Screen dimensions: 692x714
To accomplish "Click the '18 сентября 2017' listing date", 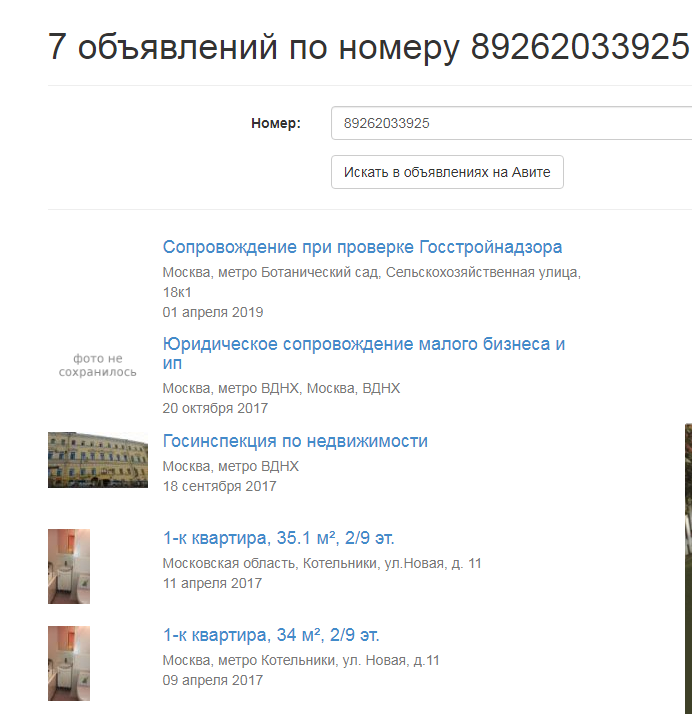I will pos(219,486).
